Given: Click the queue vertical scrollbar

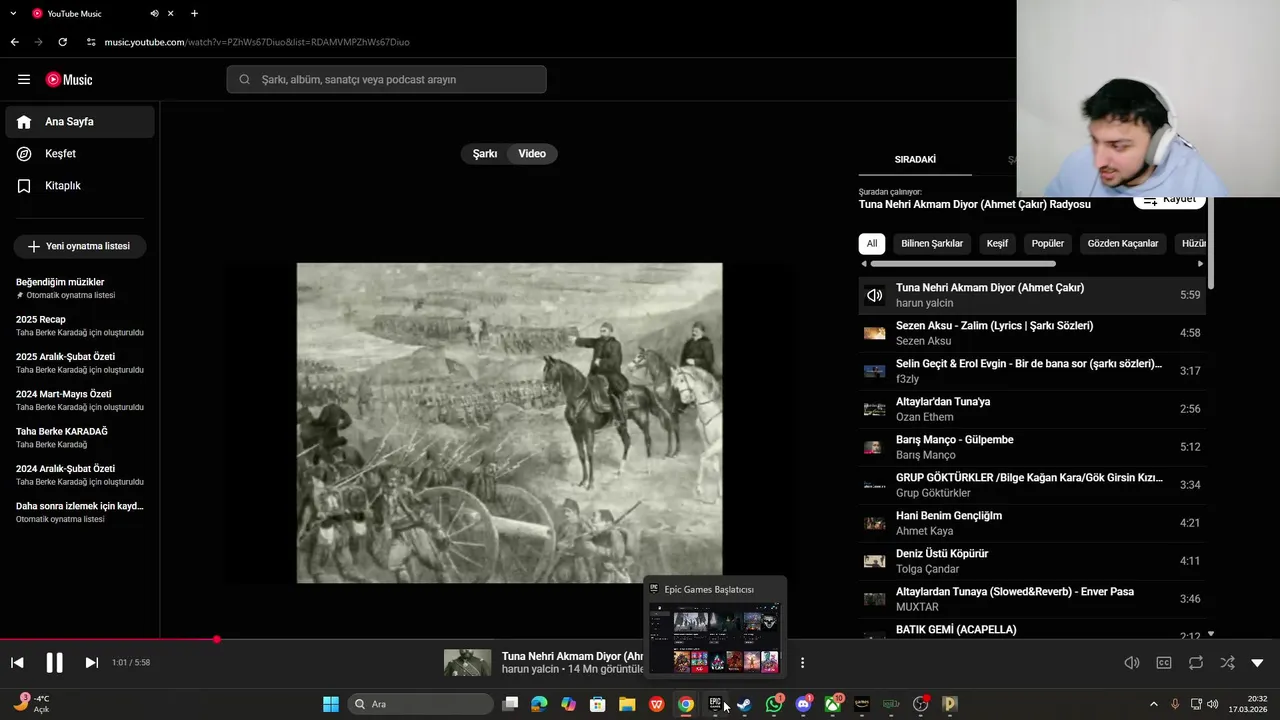Looking at the screenshot, I should [1211, 244].
